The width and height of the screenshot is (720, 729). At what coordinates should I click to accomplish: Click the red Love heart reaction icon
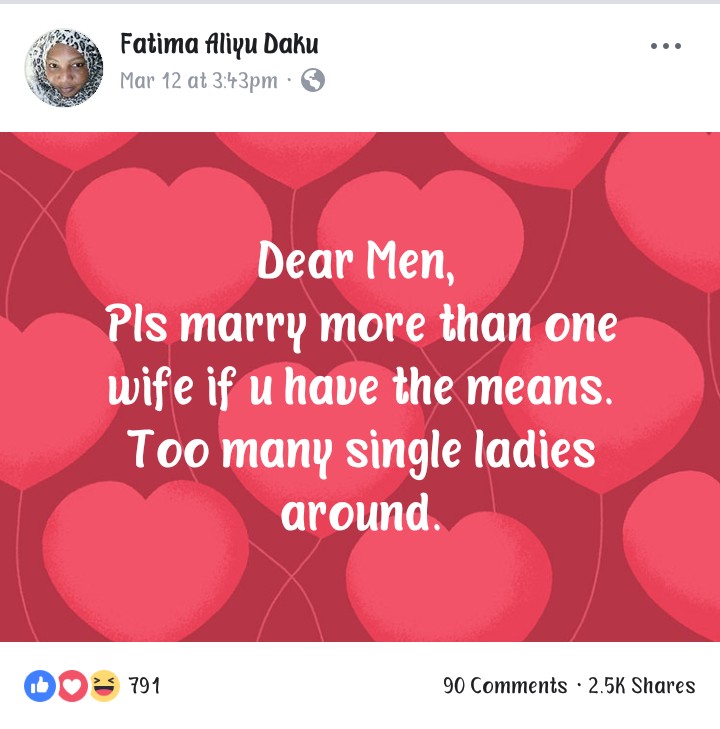pyautogui.click(x=72, y=685)
